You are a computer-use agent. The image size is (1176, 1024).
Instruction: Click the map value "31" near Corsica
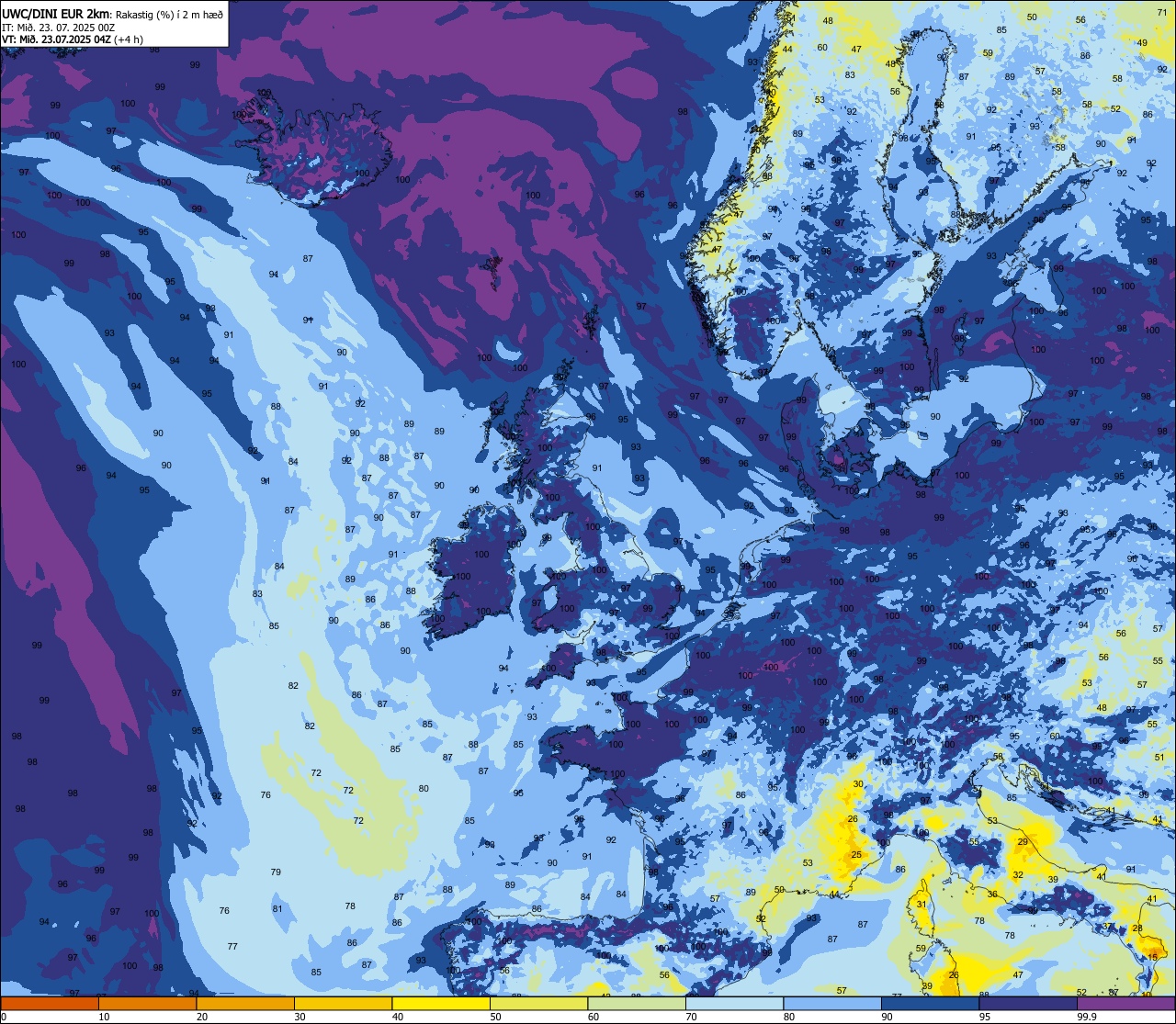[x=922, y=905]
